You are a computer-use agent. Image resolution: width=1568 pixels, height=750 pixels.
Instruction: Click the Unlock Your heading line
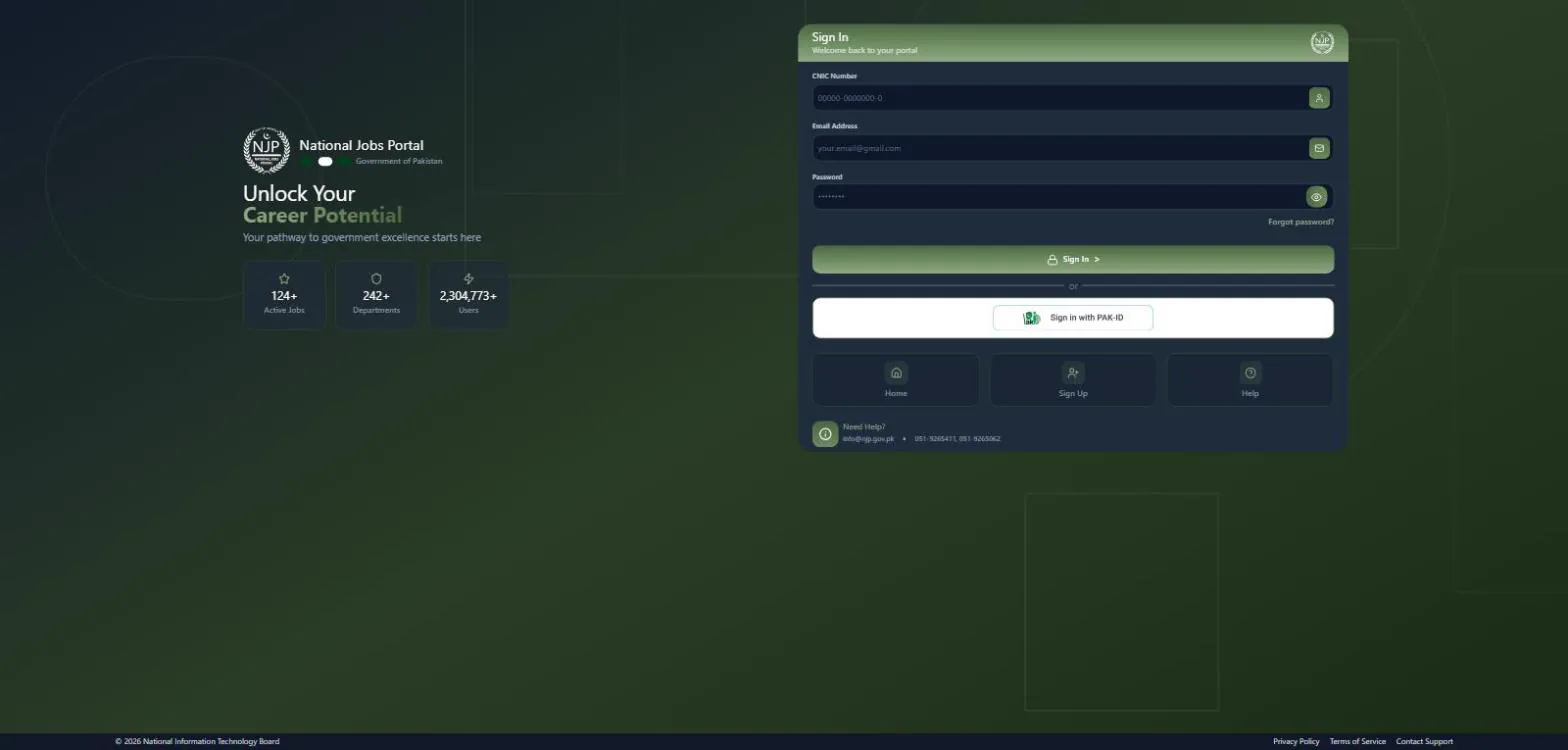(x=299, y=193)
